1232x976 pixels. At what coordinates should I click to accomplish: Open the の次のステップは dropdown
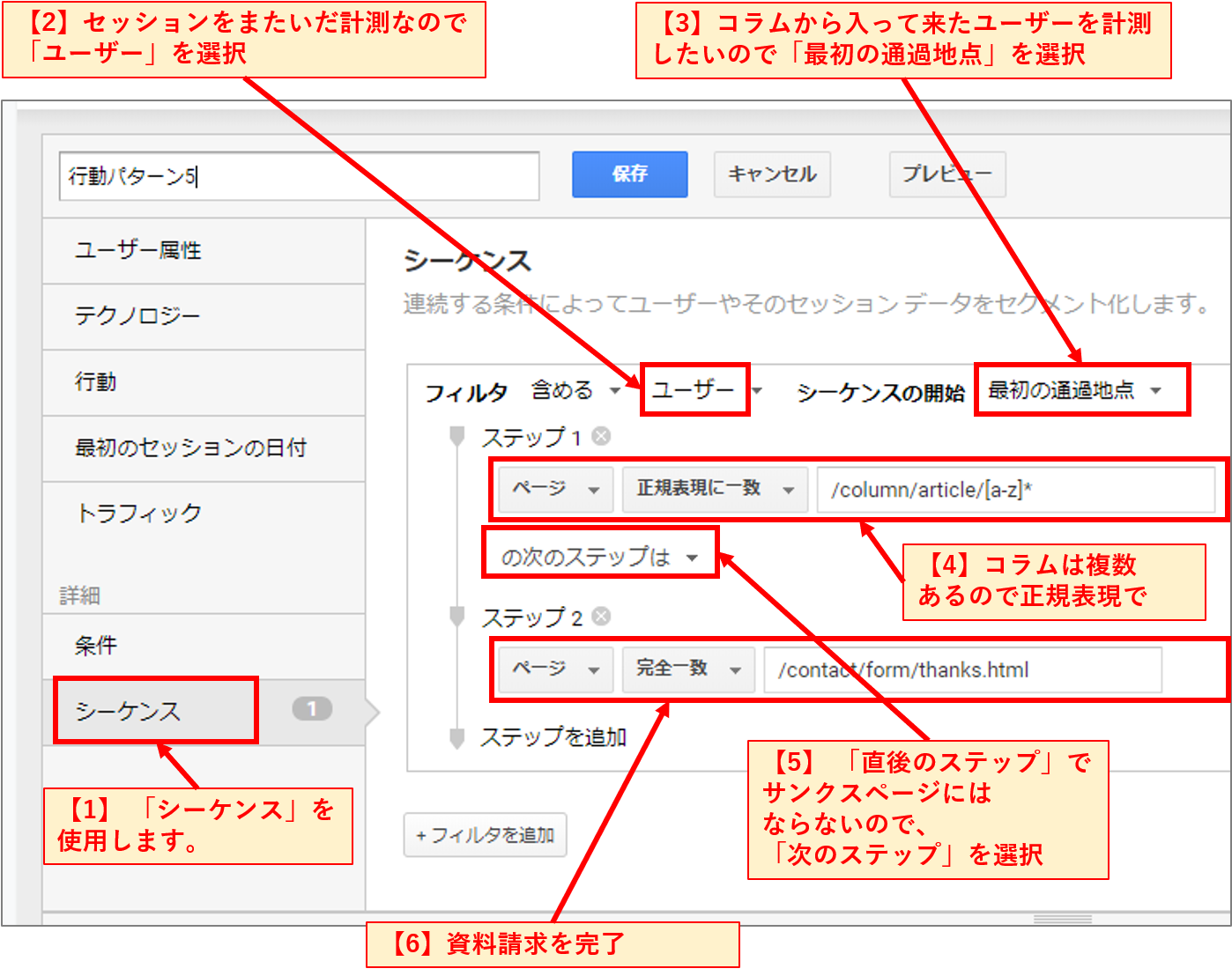coord(599,557)
